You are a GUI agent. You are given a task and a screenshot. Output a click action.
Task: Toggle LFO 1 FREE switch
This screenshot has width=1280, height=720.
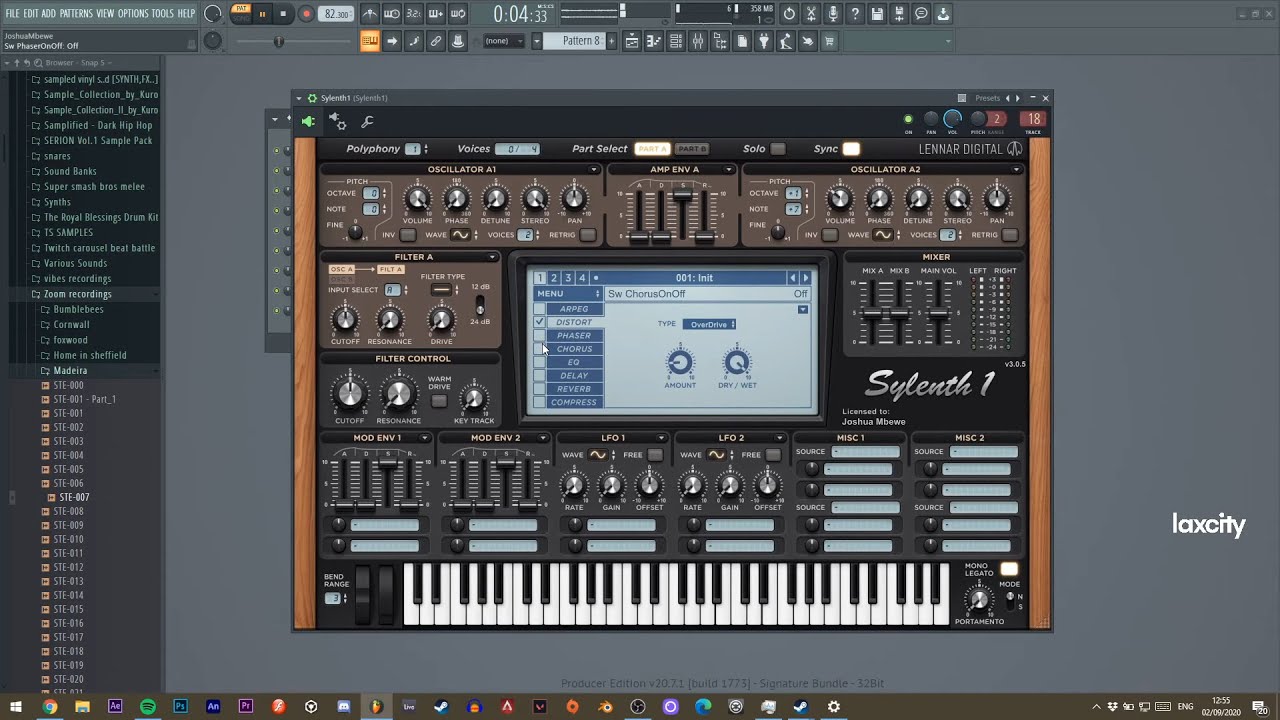[x=655, y=455]
